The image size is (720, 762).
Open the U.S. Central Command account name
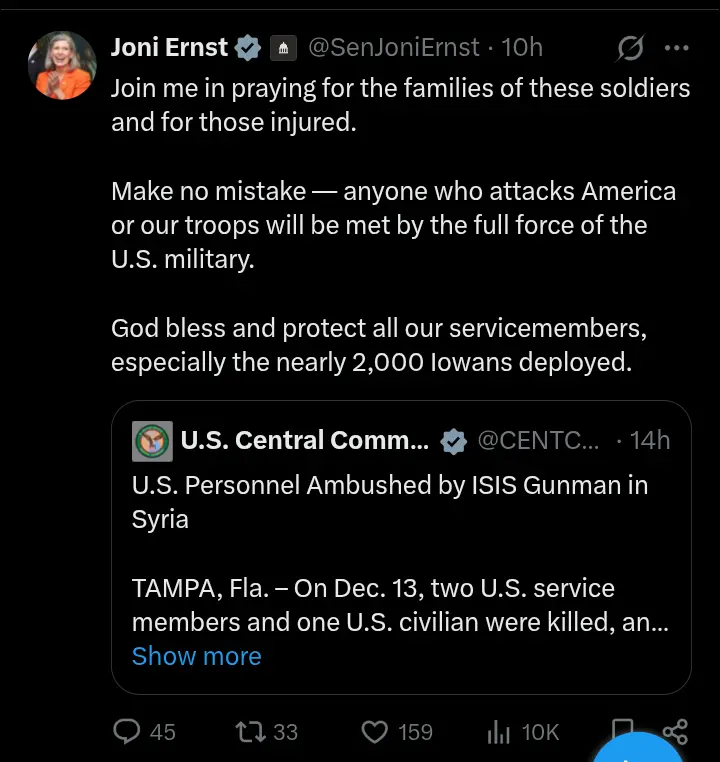pyautogui.click(x=304, y=441)
